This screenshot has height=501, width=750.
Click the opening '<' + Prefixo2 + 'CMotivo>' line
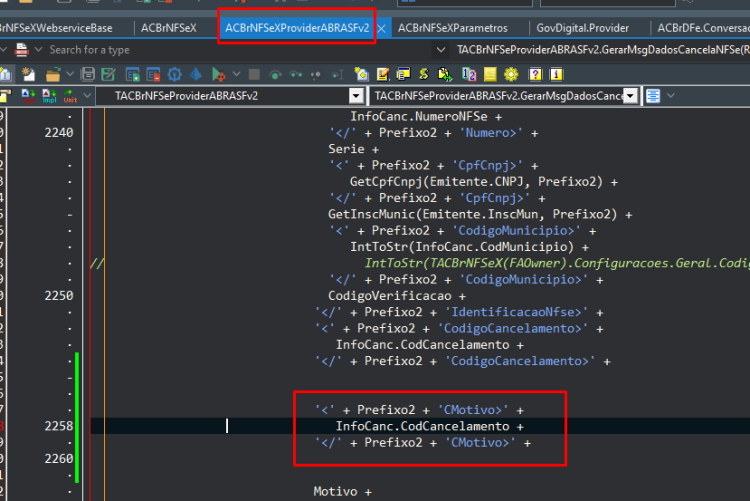coord(419,410)
